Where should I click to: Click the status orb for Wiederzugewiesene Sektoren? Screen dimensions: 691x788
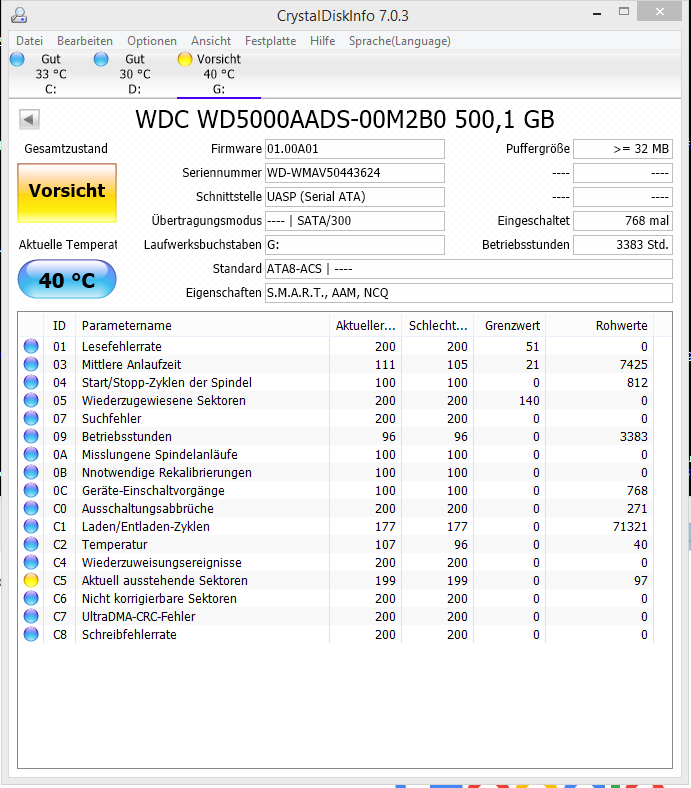pos(31,401)
